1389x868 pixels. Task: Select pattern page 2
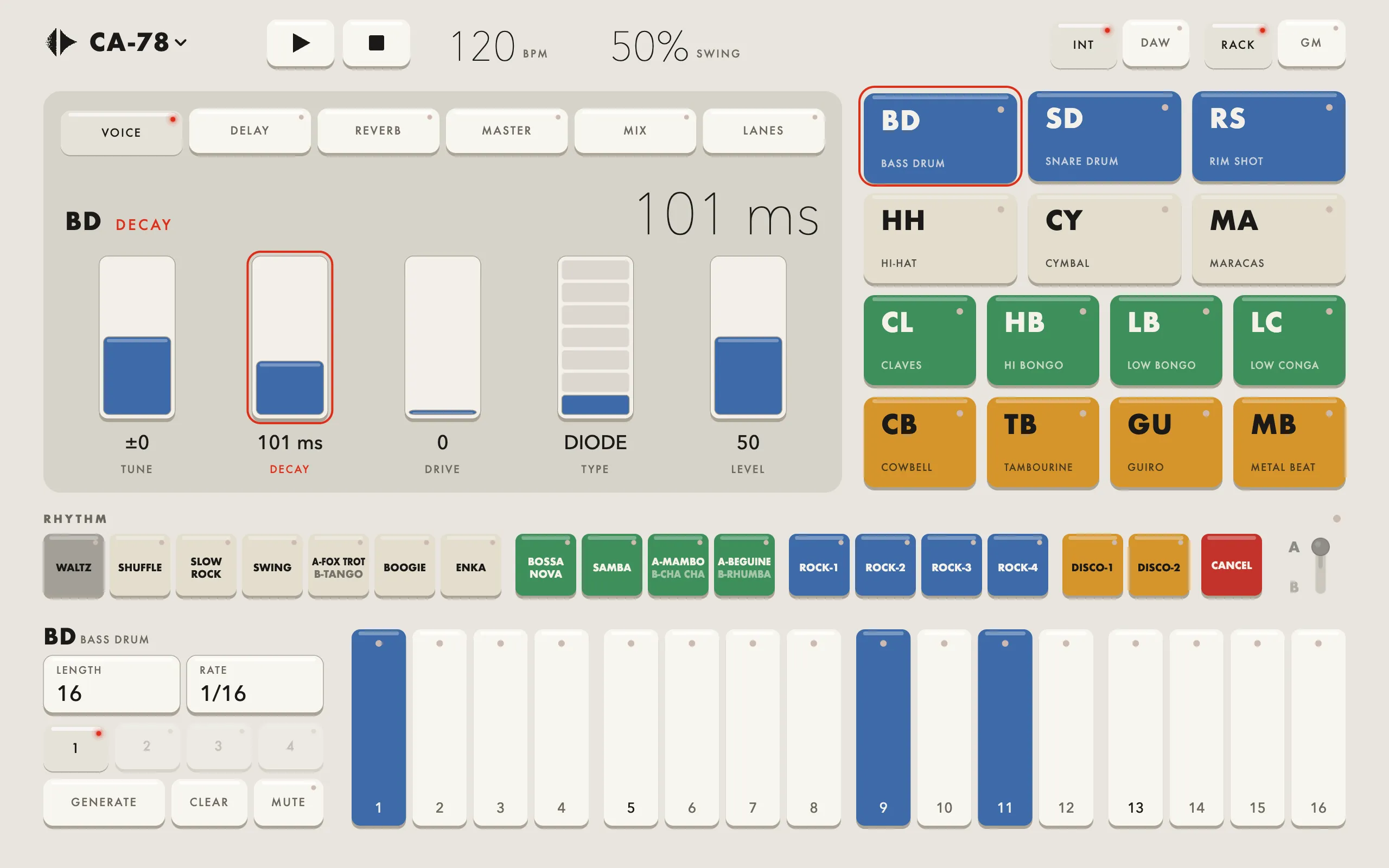[x=147, y=746]
